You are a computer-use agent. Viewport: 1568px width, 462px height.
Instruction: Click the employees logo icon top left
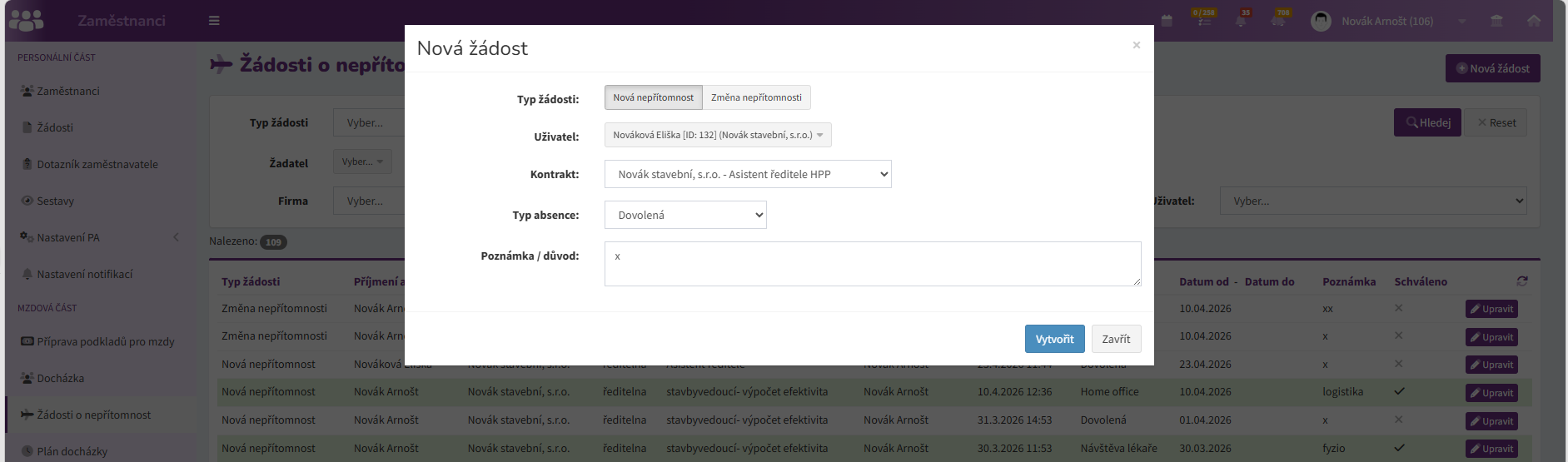[x=27, y=20]
